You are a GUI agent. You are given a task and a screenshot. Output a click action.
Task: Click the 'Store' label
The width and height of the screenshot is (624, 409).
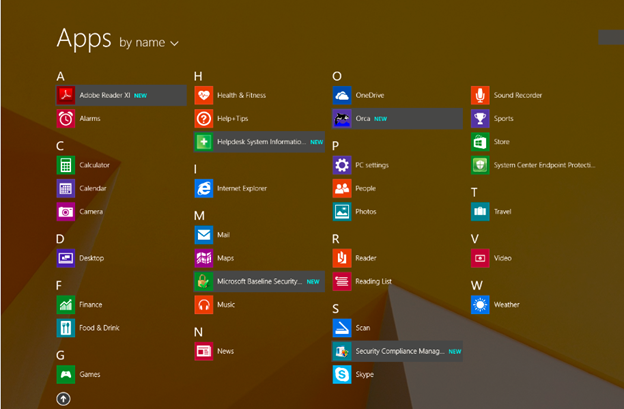[501, 142]
